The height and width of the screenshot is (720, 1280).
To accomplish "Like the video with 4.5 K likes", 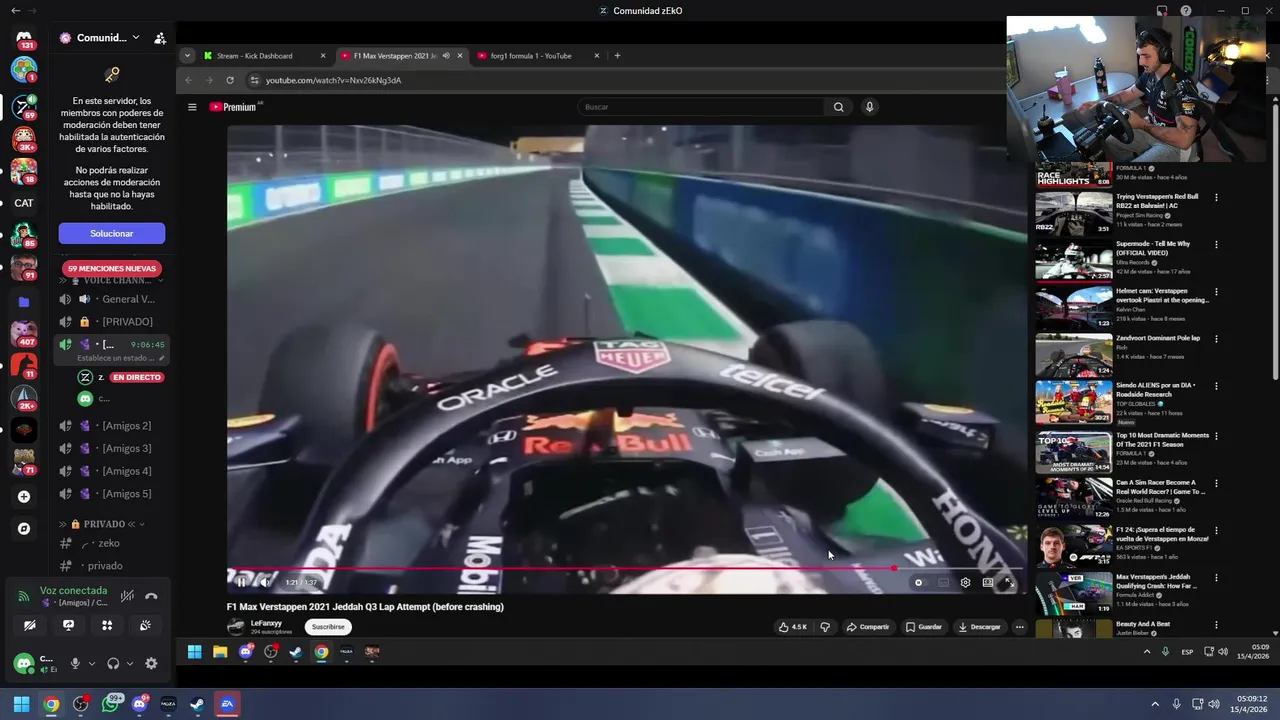I will pyautogui.click(x=794, y=627).
